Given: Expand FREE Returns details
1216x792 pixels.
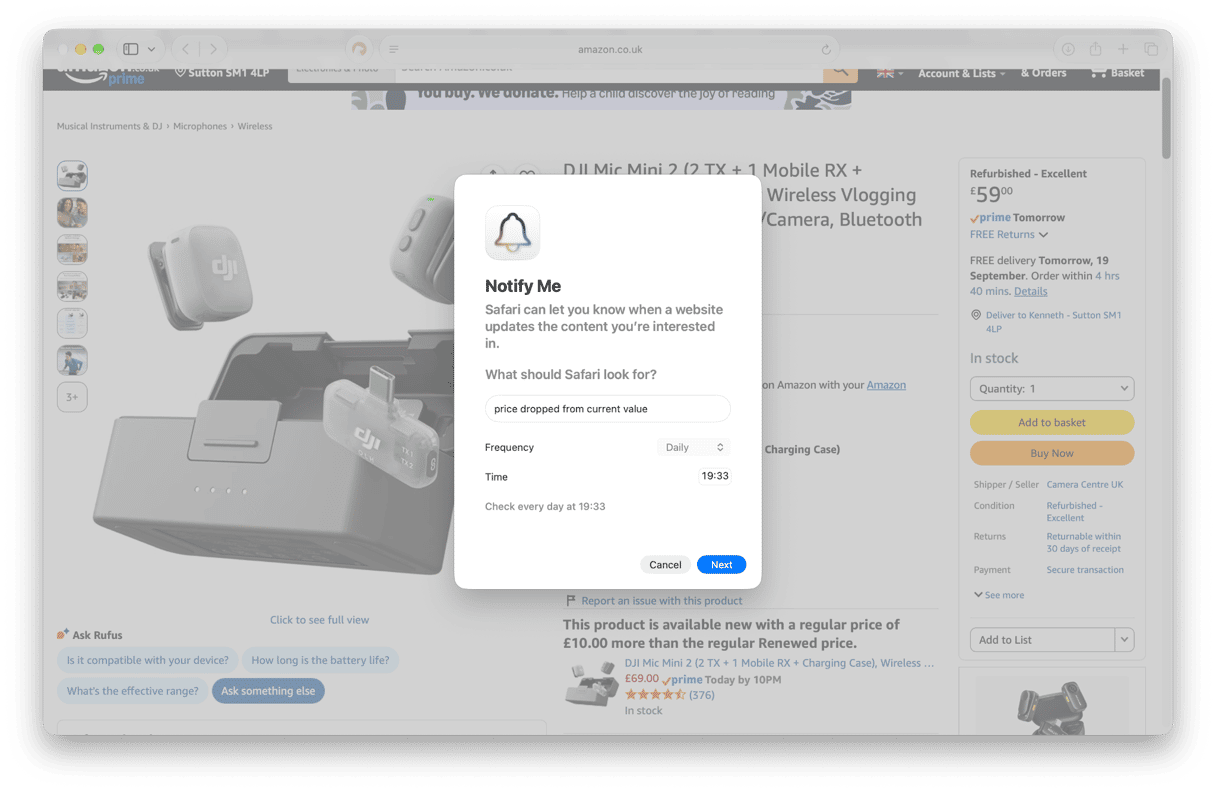Looking at the screenshot, I should point(1009,234).
